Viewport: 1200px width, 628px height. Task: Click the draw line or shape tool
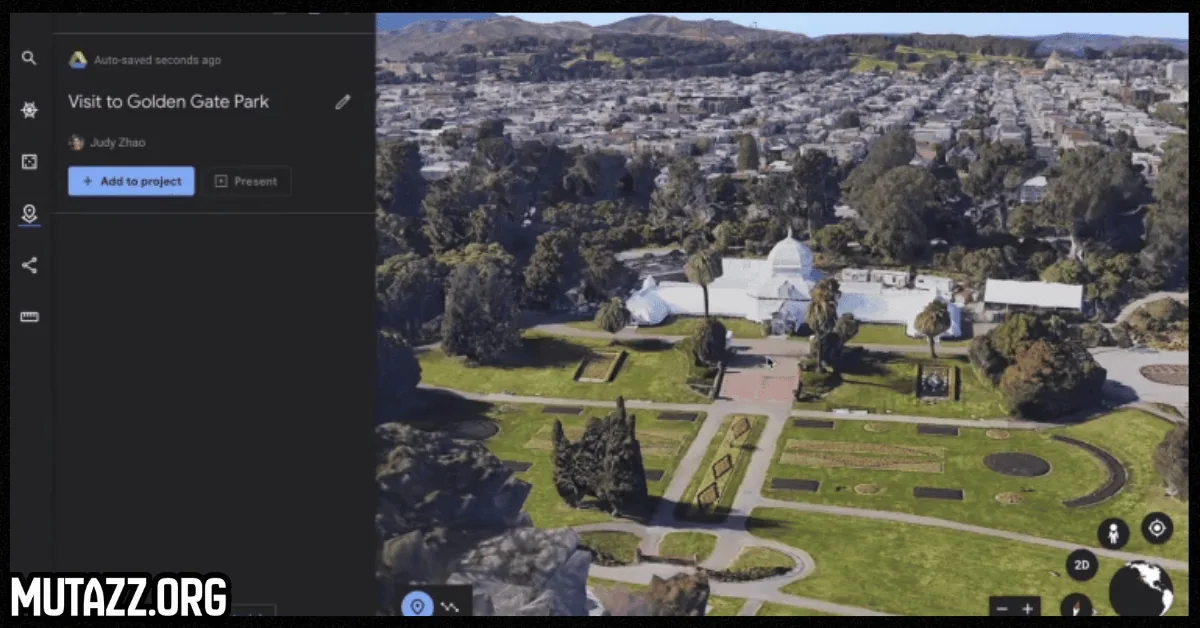(449, 606)
